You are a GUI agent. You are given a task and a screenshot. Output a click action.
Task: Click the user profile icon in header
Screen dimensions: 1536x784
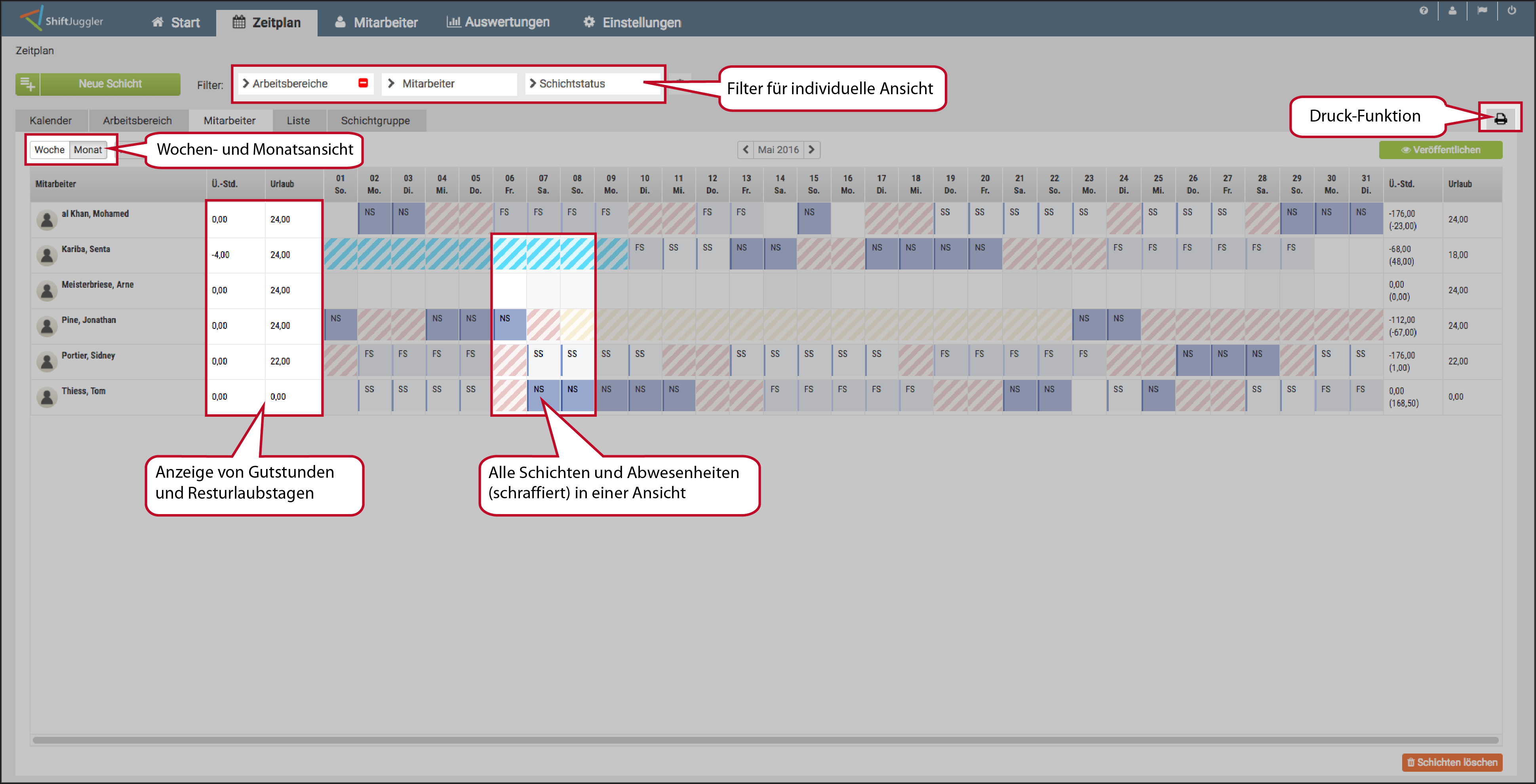1452,11
